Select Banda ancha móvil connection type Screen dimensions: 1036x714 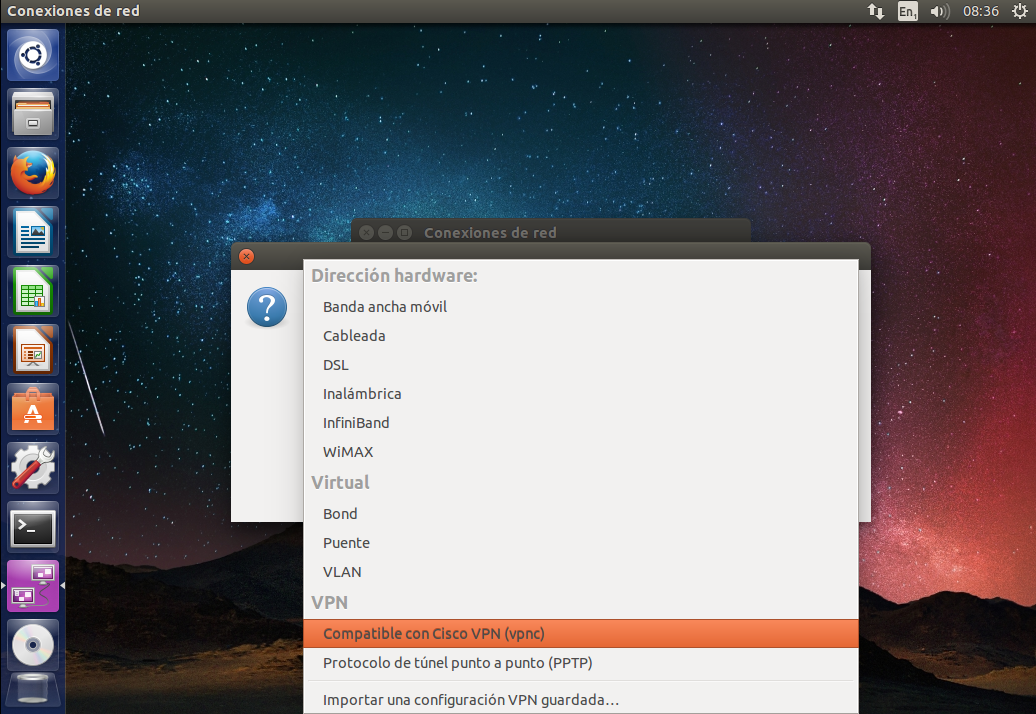pyautogui.click(x=581, y=306)
